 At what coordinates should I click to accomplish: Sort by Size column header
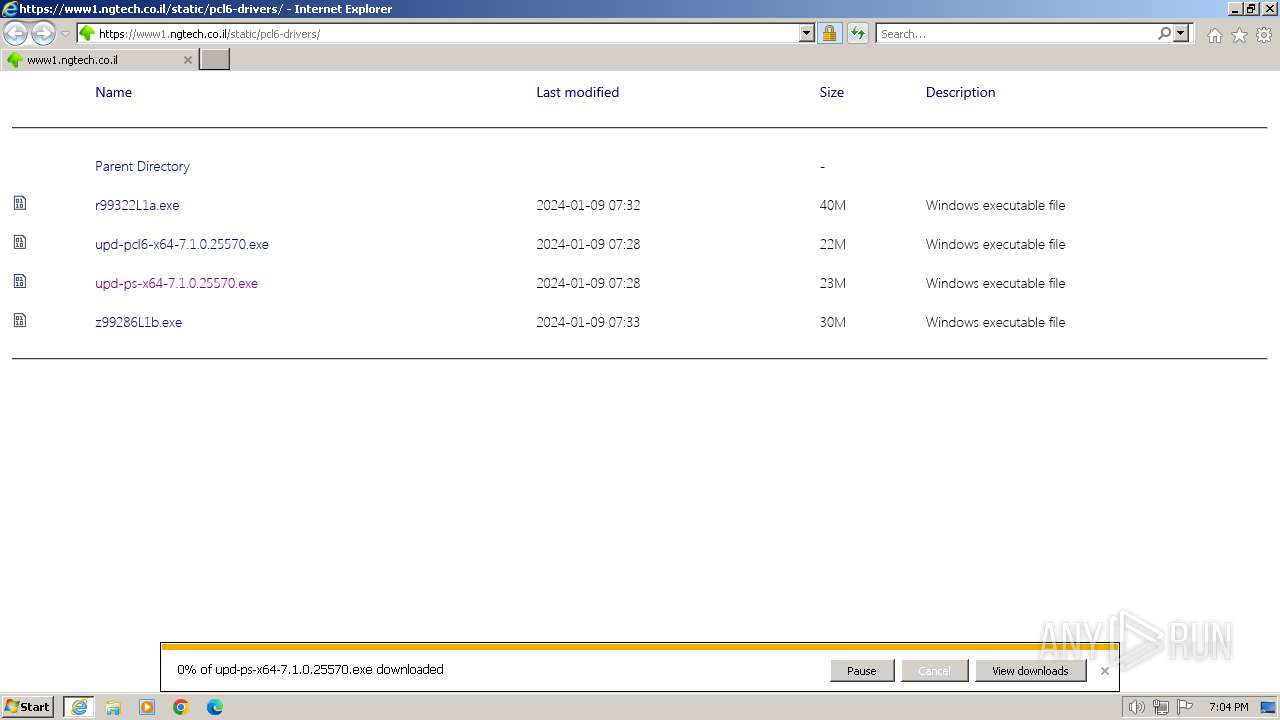tap(831, 92)
